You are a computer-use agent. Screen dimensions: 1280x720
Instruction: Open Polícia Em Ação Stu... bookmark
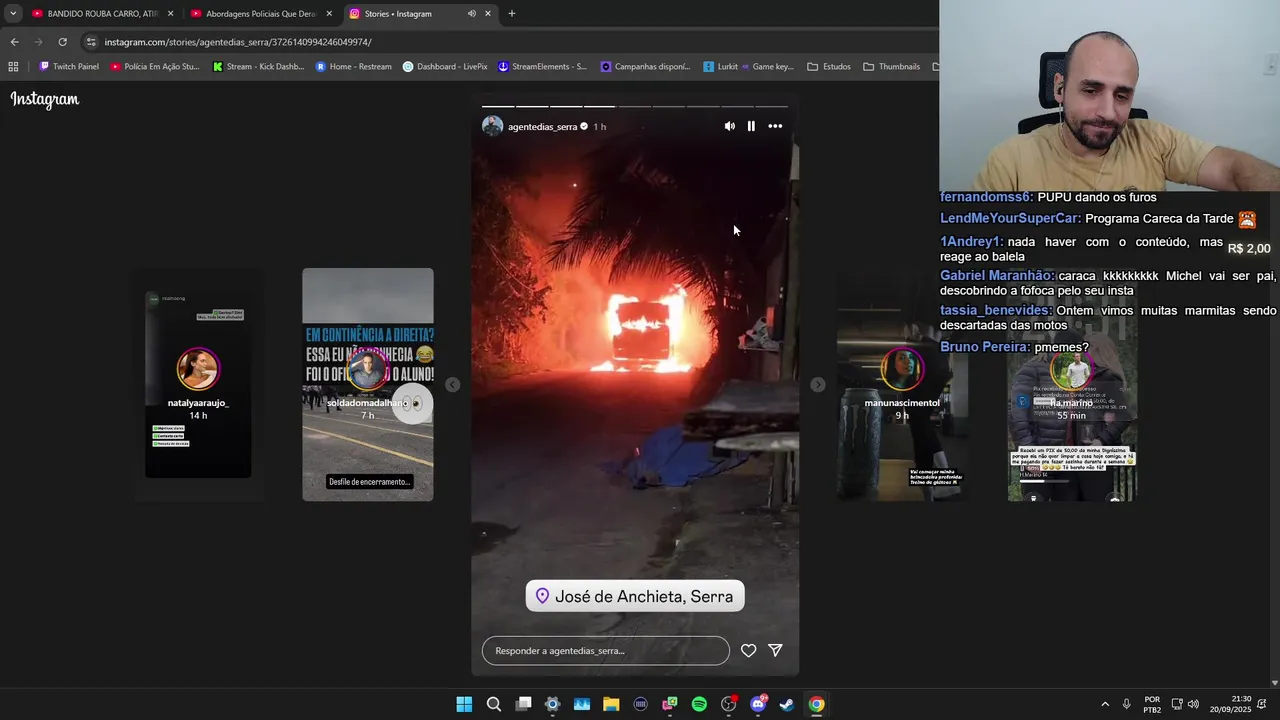(155, 67)
